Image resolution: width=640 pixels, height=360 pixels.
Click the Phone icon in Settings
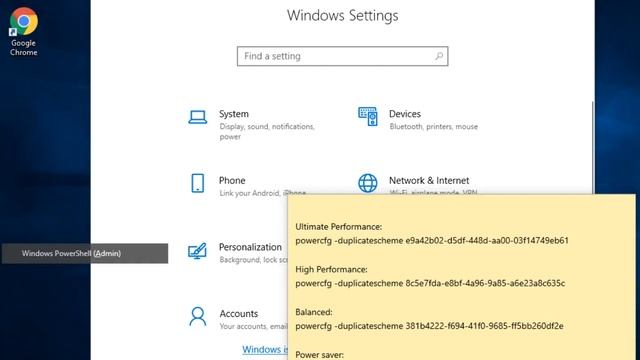click(x=198, y=183)
